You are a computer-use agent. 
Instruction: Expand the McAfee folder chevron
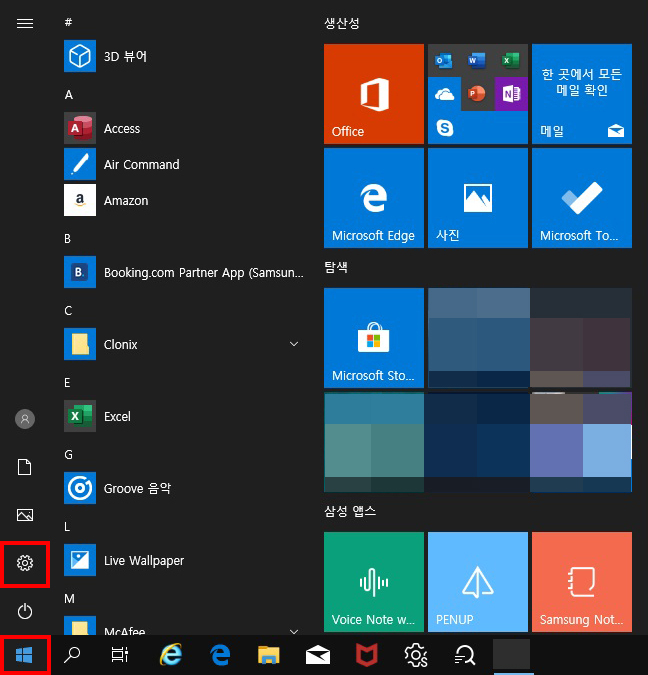click(x=294, y=631)
